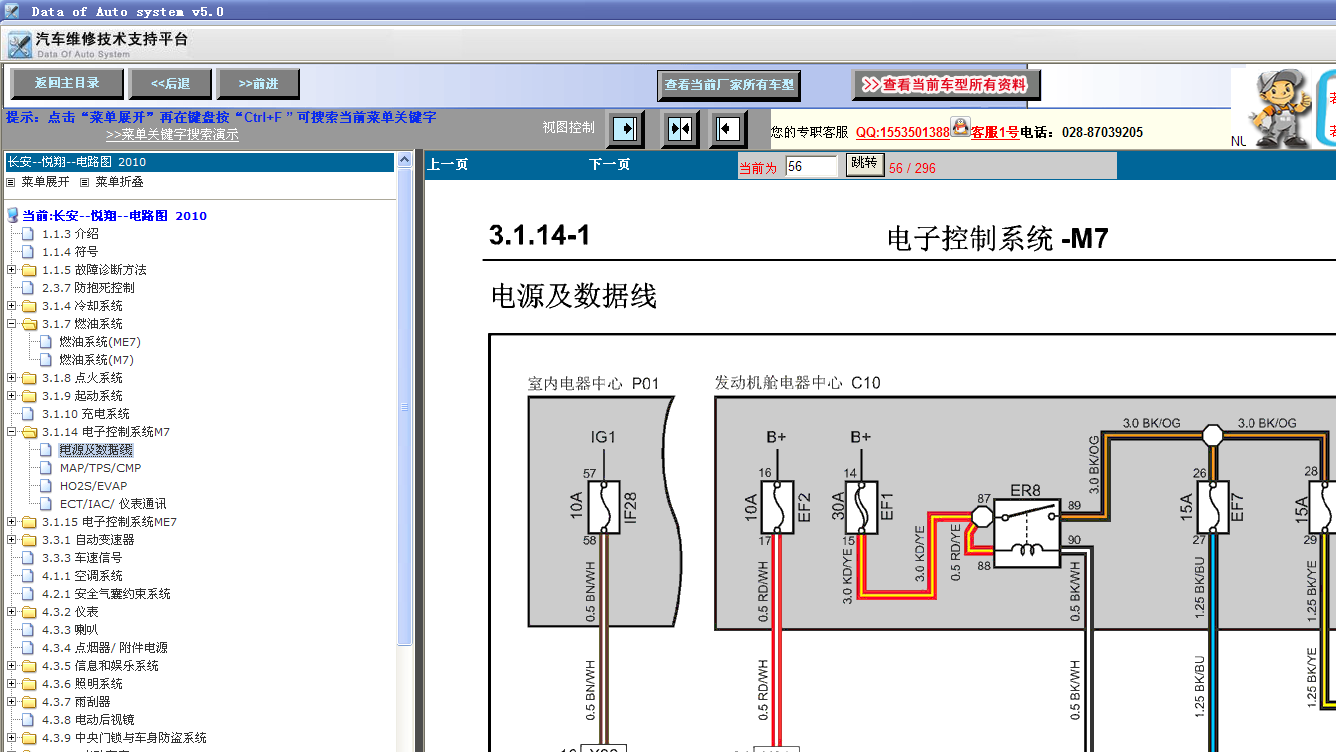
Task: Open the 4.2.1 安全气囊约束系统 tree entry
Action: (106, 593)
